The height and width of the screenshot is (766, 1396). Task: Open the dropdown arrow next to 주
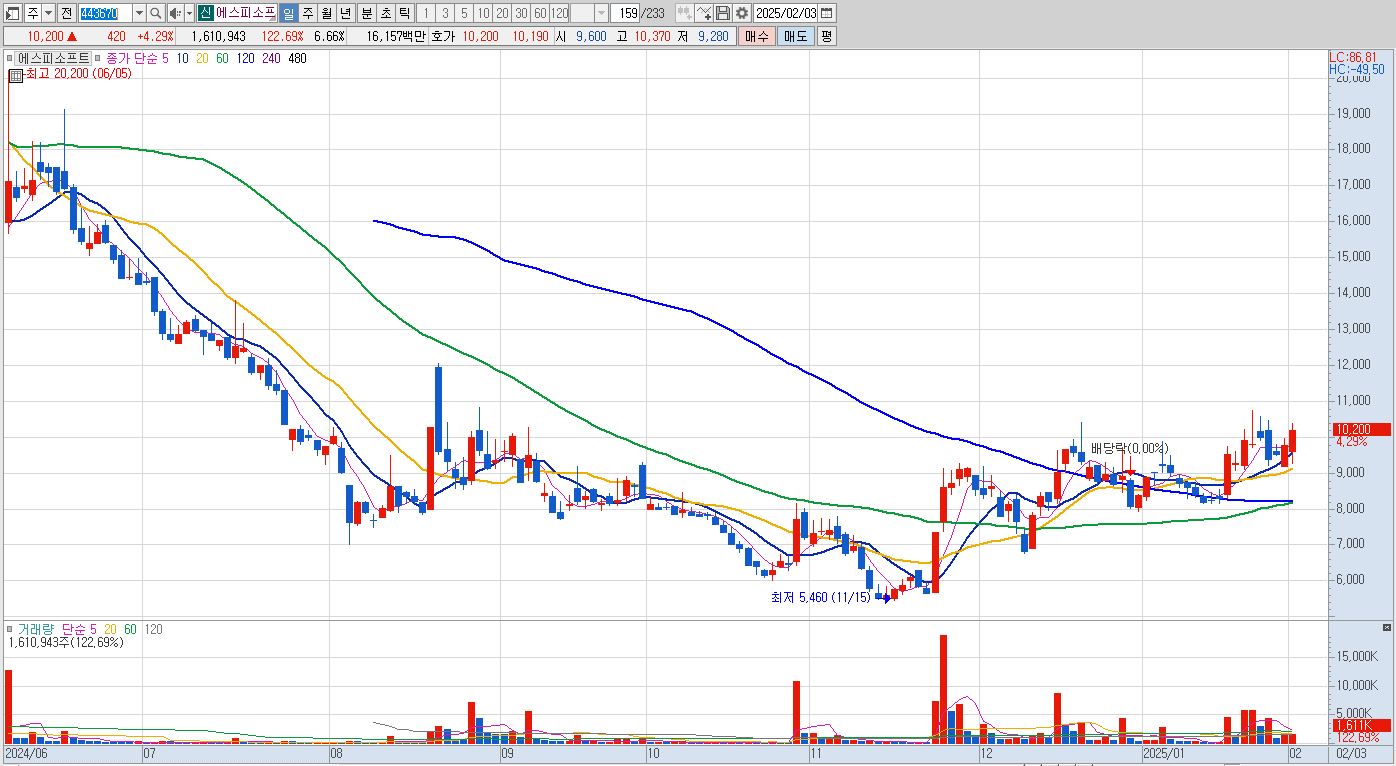pos(49,13)
